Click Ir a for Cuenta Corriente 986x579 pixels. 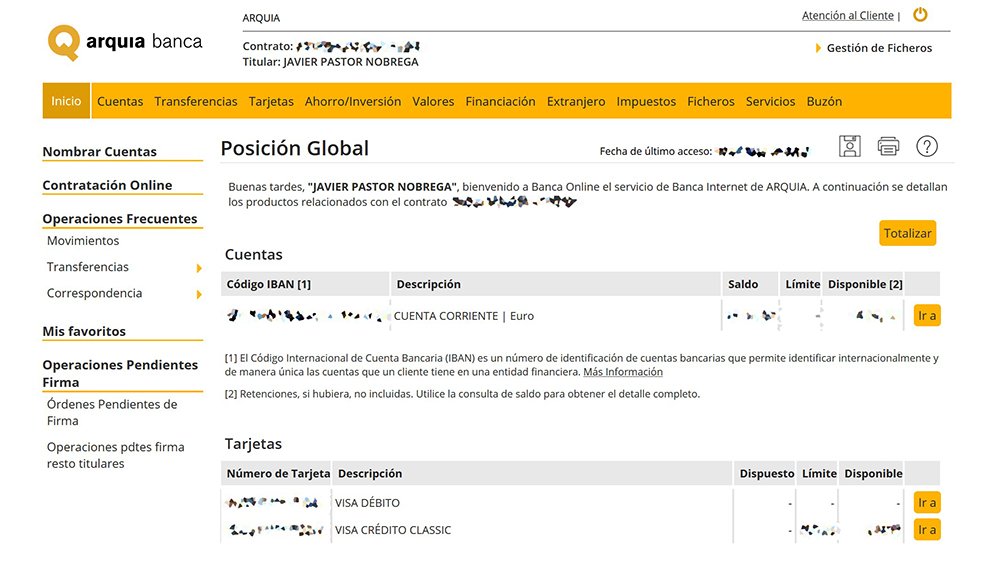click(x=927, y=316)
